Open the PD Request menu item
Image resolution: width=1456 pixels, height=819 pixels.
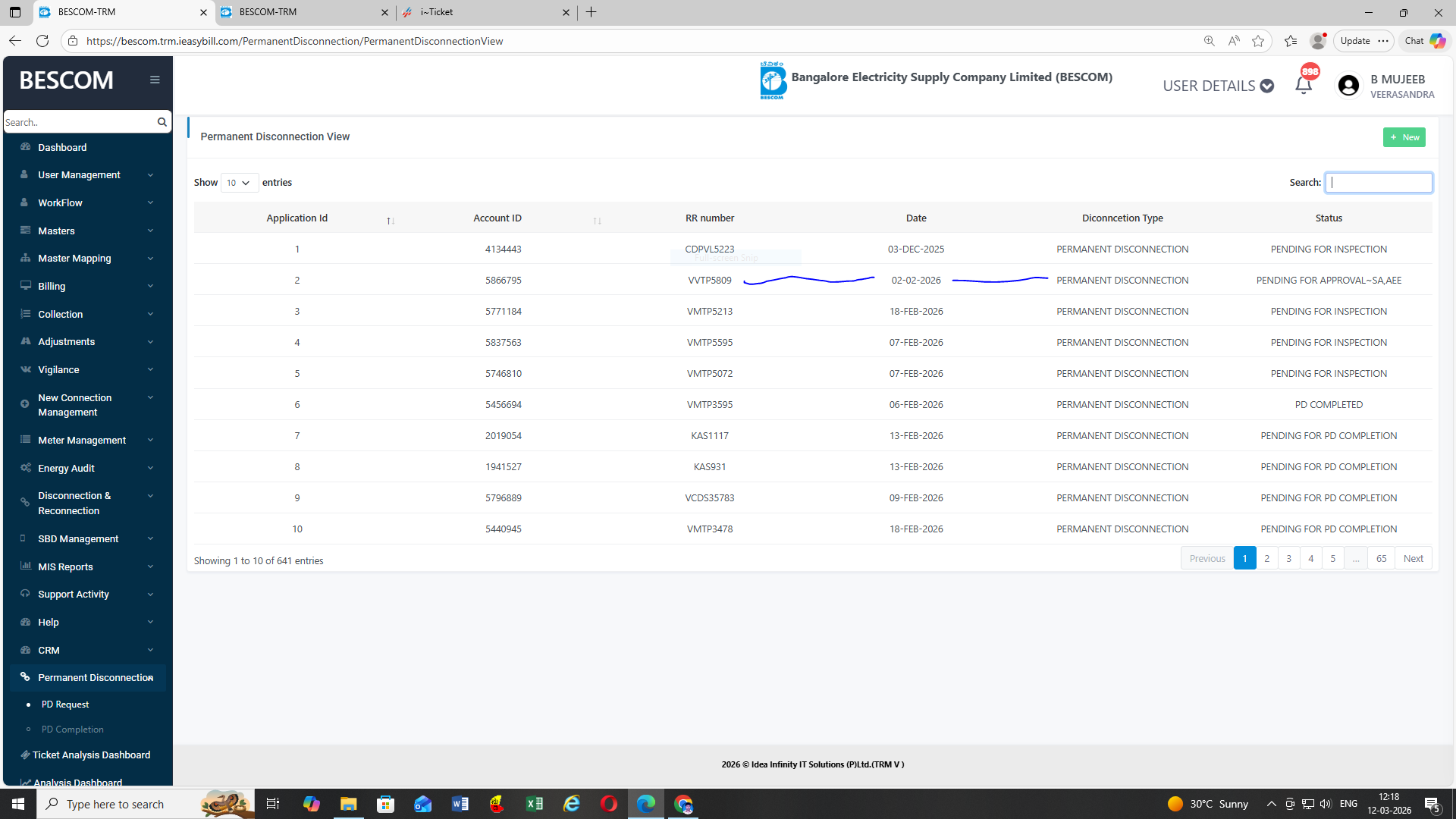tap(65, 704)
